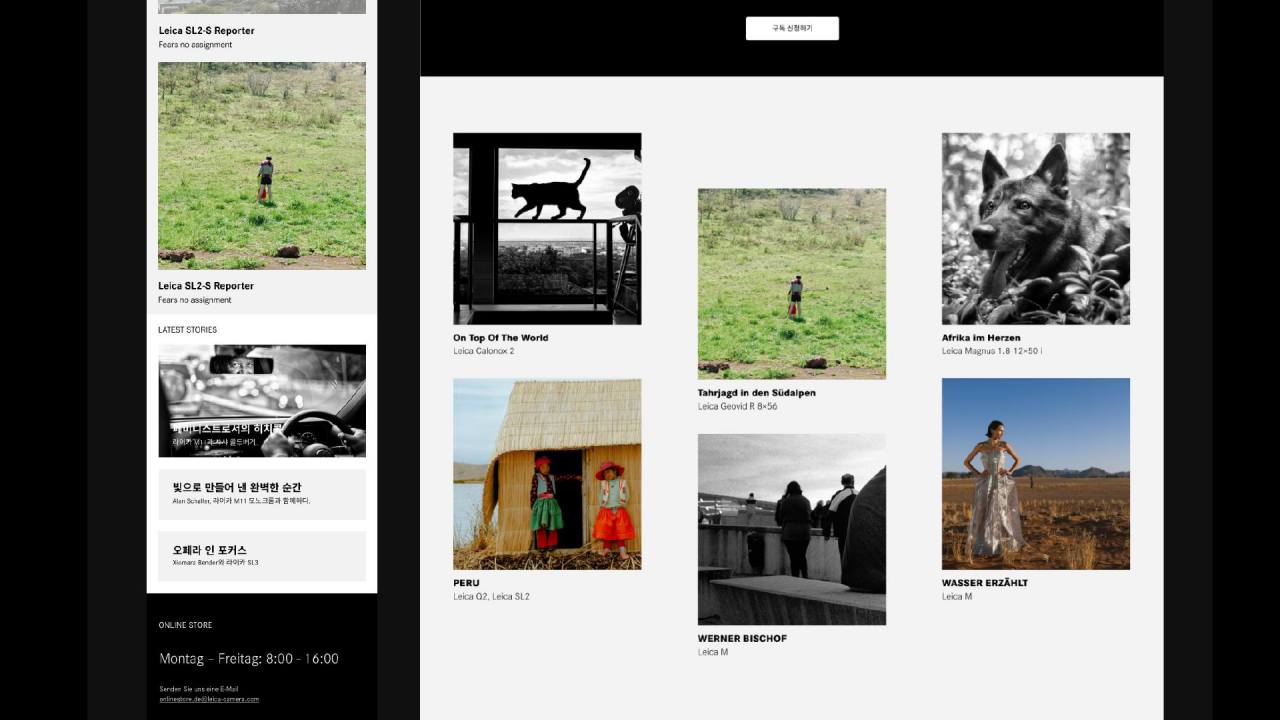Open the 'On Top Of The World' title link
The height and width of the screenshot is (720, 1280).
[x=500, y=338]
